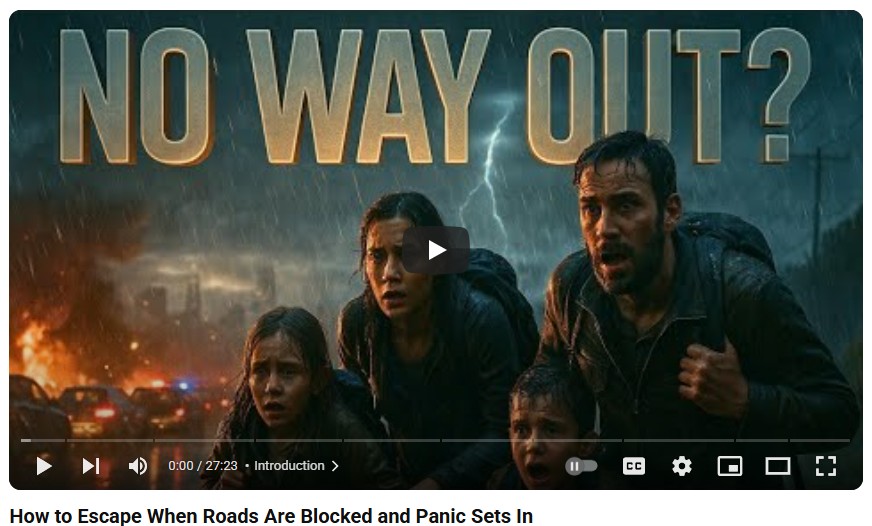Seek to the final chapter segment of progress bar
872x526 pixels.
tap(820, 440)
